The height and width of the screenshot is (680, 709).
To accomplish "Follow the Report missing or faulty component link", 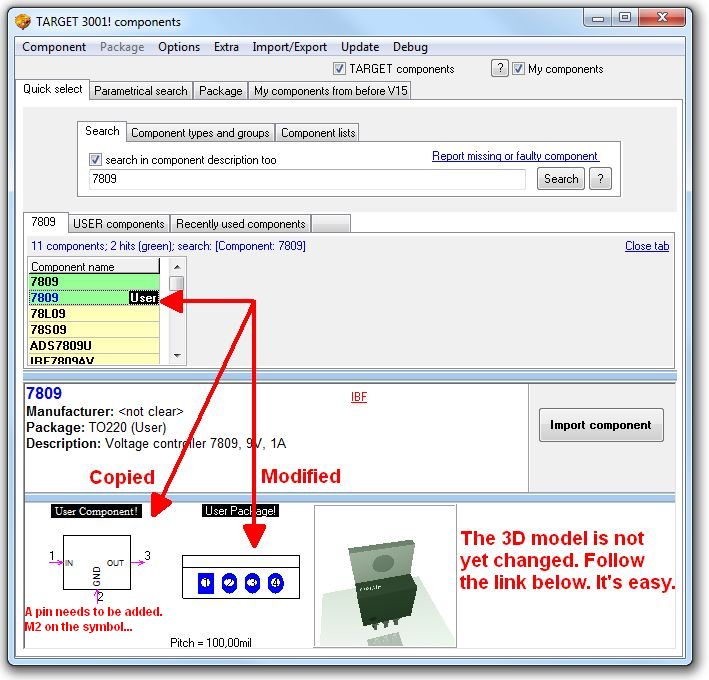I will pos(515,157).
